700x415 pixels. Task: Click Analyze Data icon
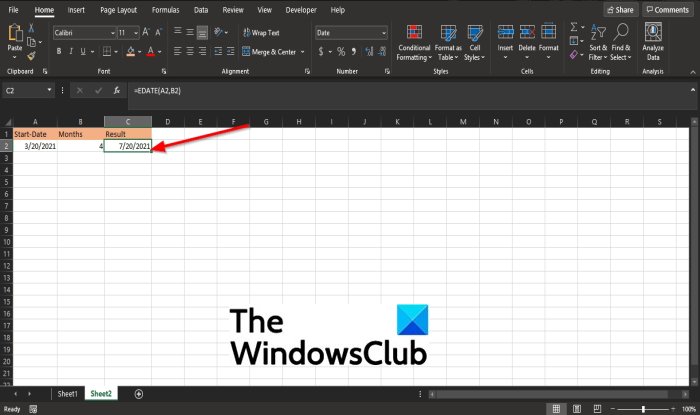pos(653,32)
